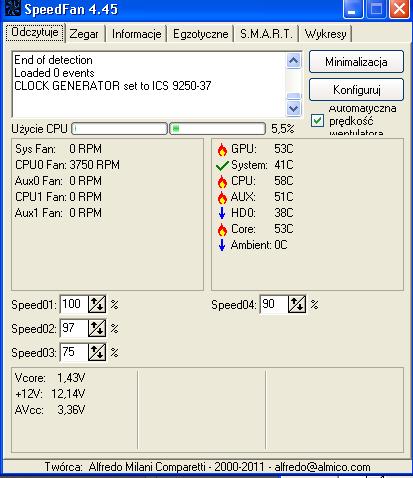The width and height of the screenshot is (413, 478).
Task: Click the first CPU usage bar
Action: click(x=119, y=129)
